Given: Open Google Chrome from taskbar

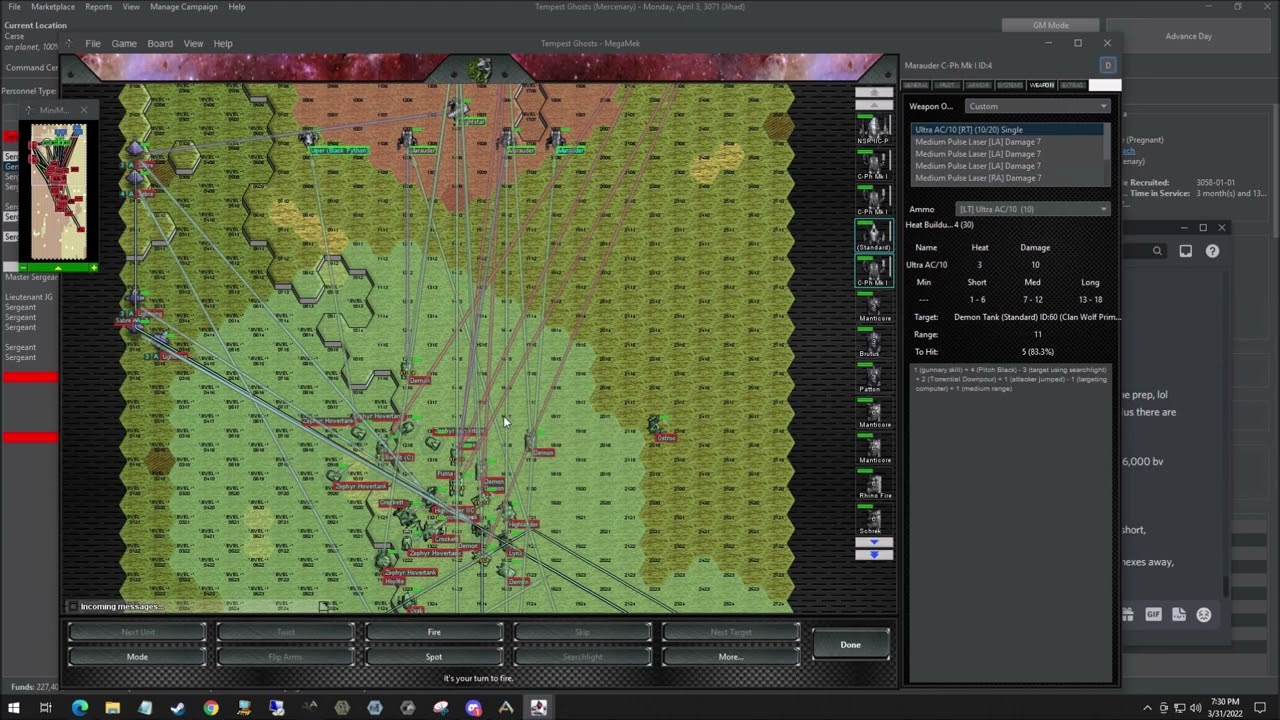Looking at the screenshot, I should coord(211,708).
